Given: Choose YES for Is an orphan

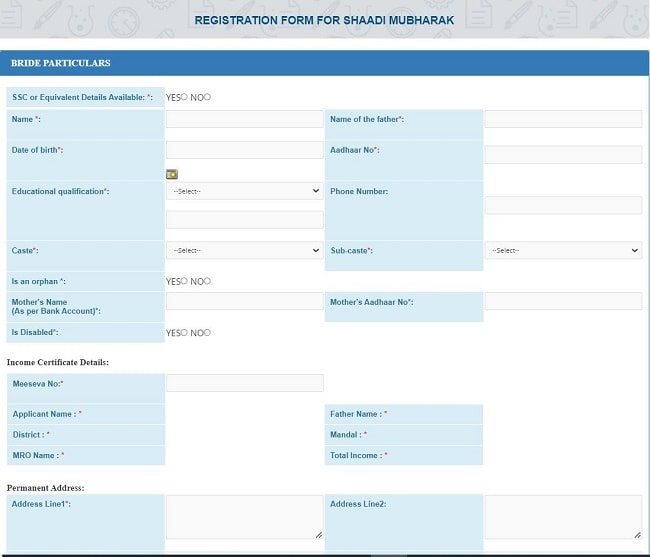Looking at the screenshot, I should coord(184,281).
